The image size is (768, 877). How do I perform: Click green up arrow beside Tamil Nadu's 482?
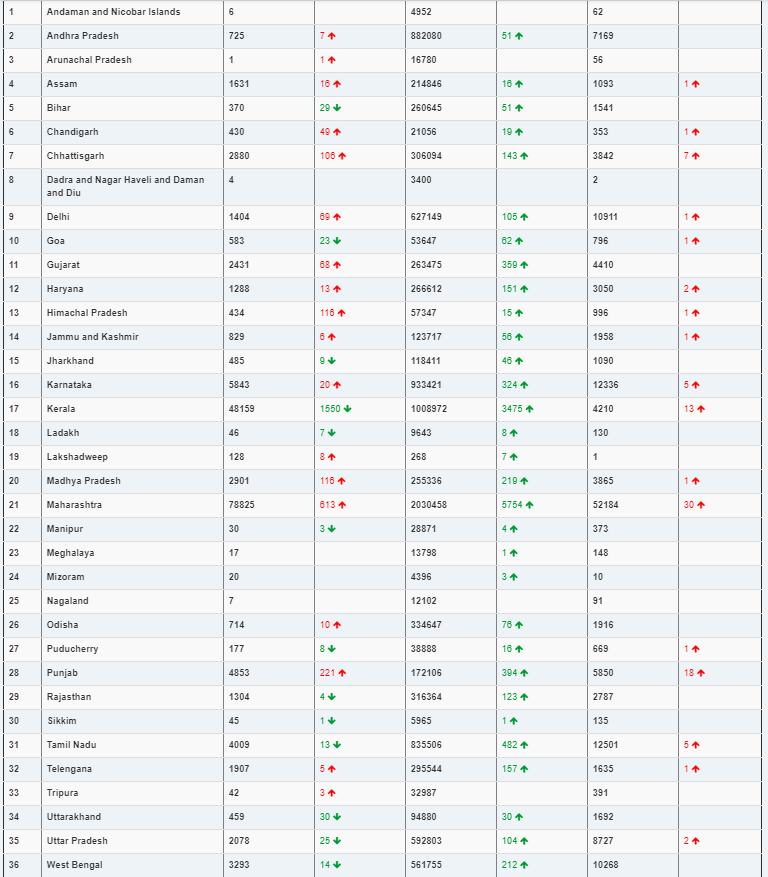coord(524,745)
